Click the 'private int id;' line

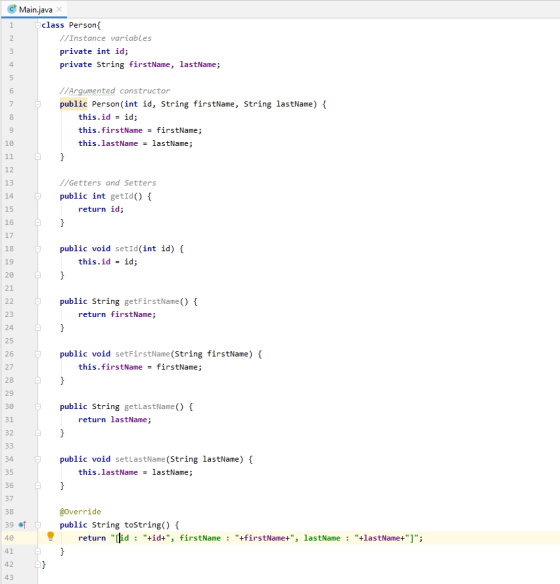pos(94,51)
